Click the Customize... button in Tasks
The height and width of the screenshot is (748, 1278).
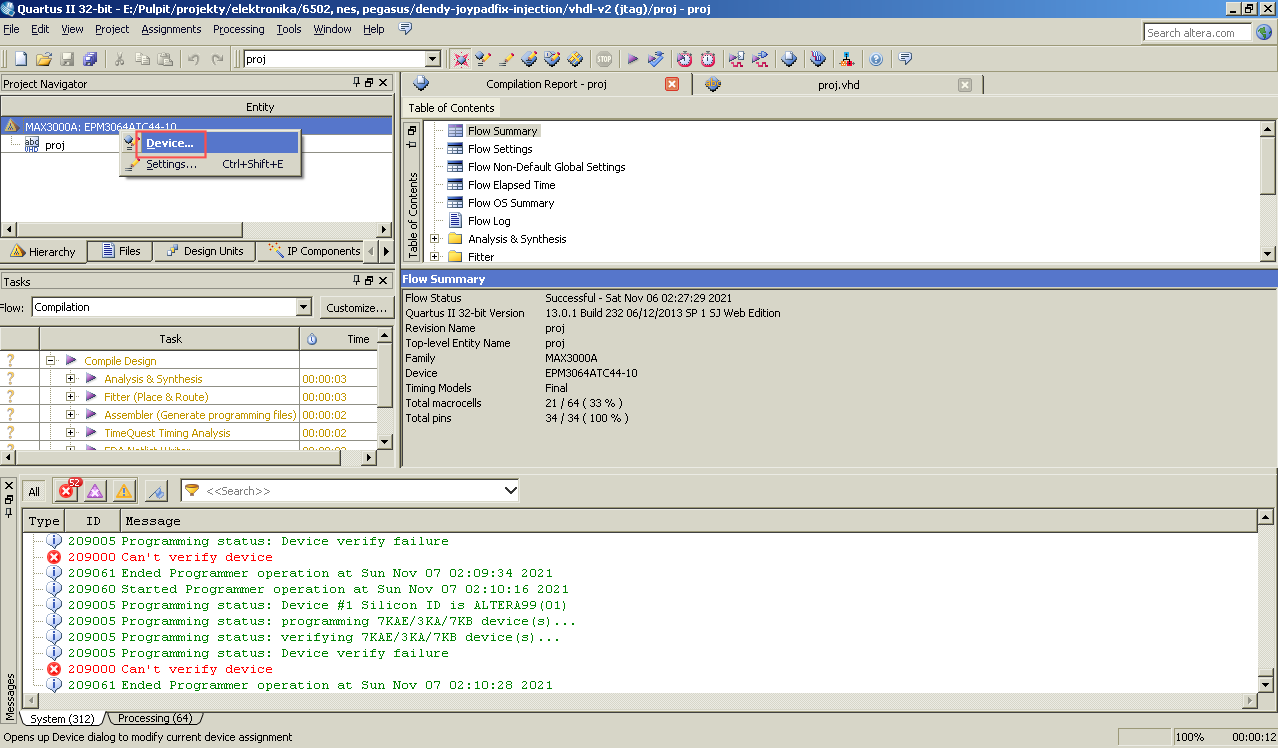[x=357, y=307]
